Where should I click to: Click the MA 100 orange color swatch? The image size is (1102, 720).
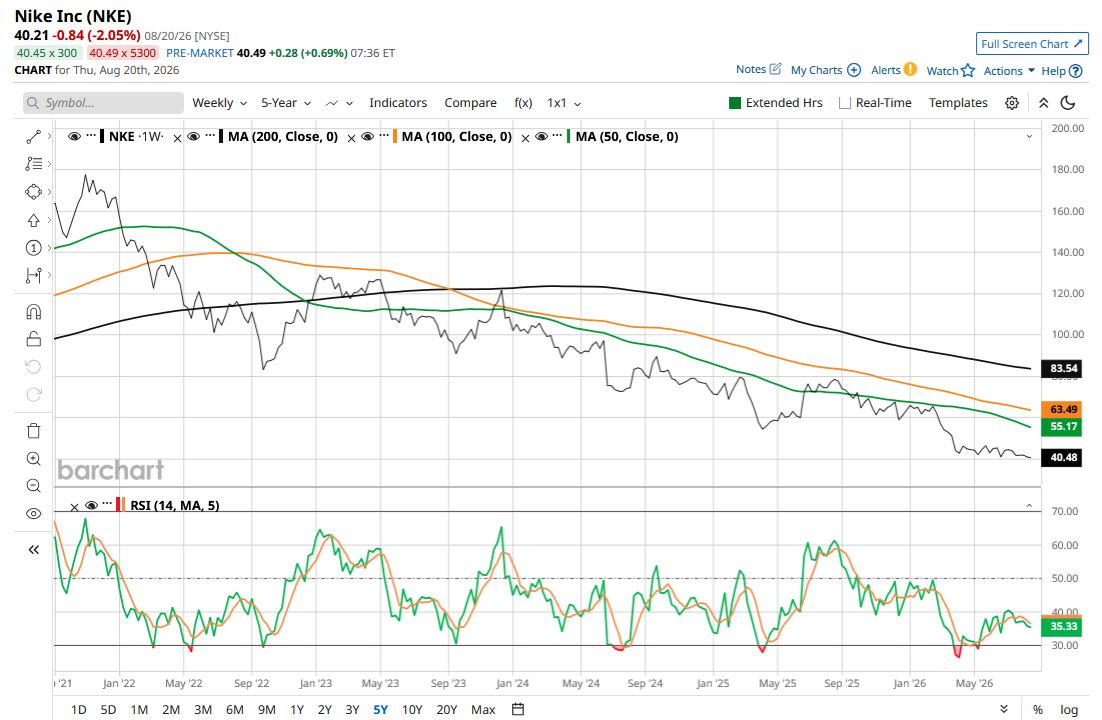coord(395,136)
